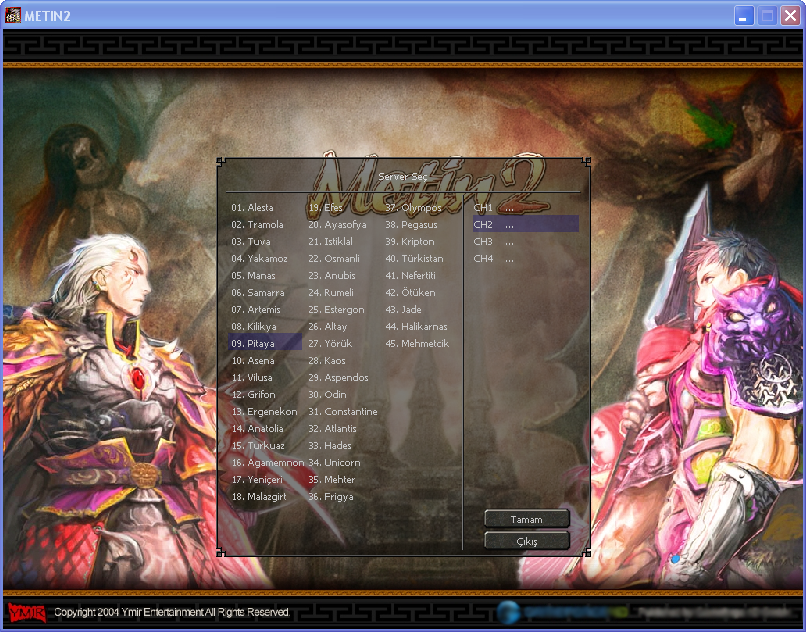Choose server 10. Asena
Viewport: 806px width, 632px height.
pos(252,360)
